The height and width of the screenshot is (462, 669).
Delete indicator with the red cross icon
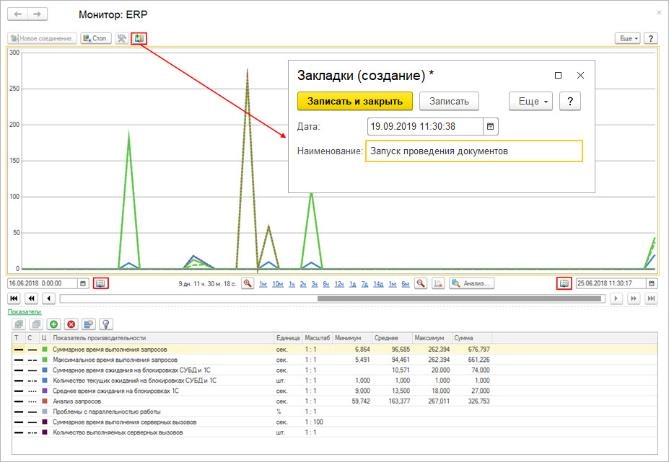pos(70,324)
